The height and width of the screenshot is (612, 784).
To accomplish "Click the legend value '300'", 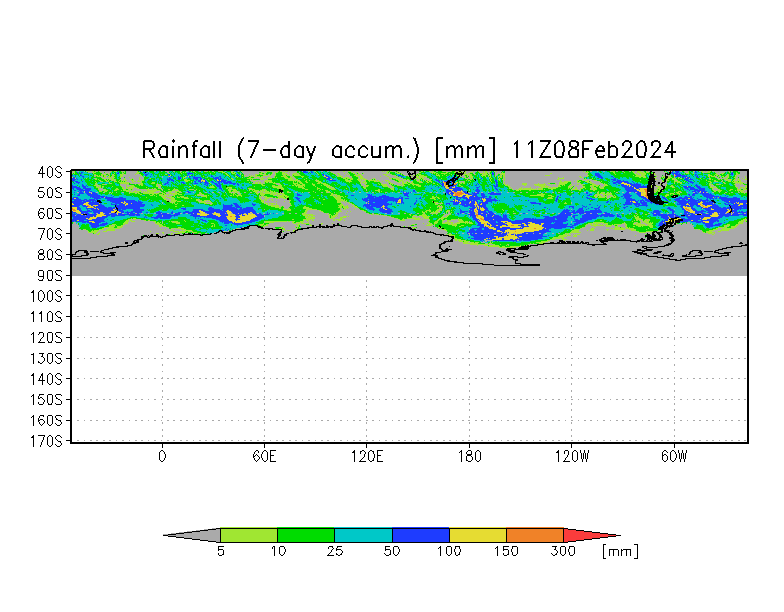I will [x=563, y=552].
